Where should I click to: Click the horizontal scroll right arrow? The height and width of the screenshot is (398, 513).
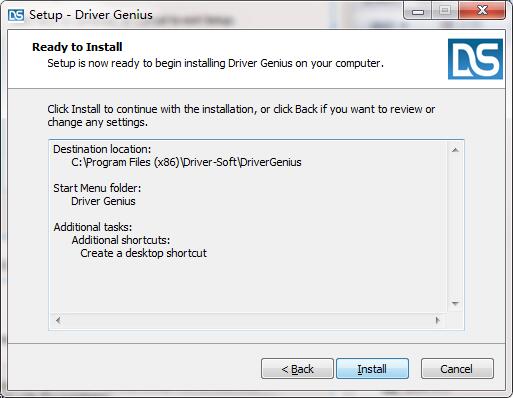pyautogui.click(x=438, y=320)
